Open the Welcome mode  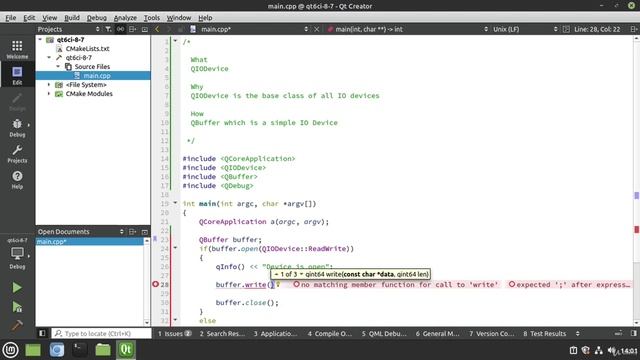[x=17, y=49]
